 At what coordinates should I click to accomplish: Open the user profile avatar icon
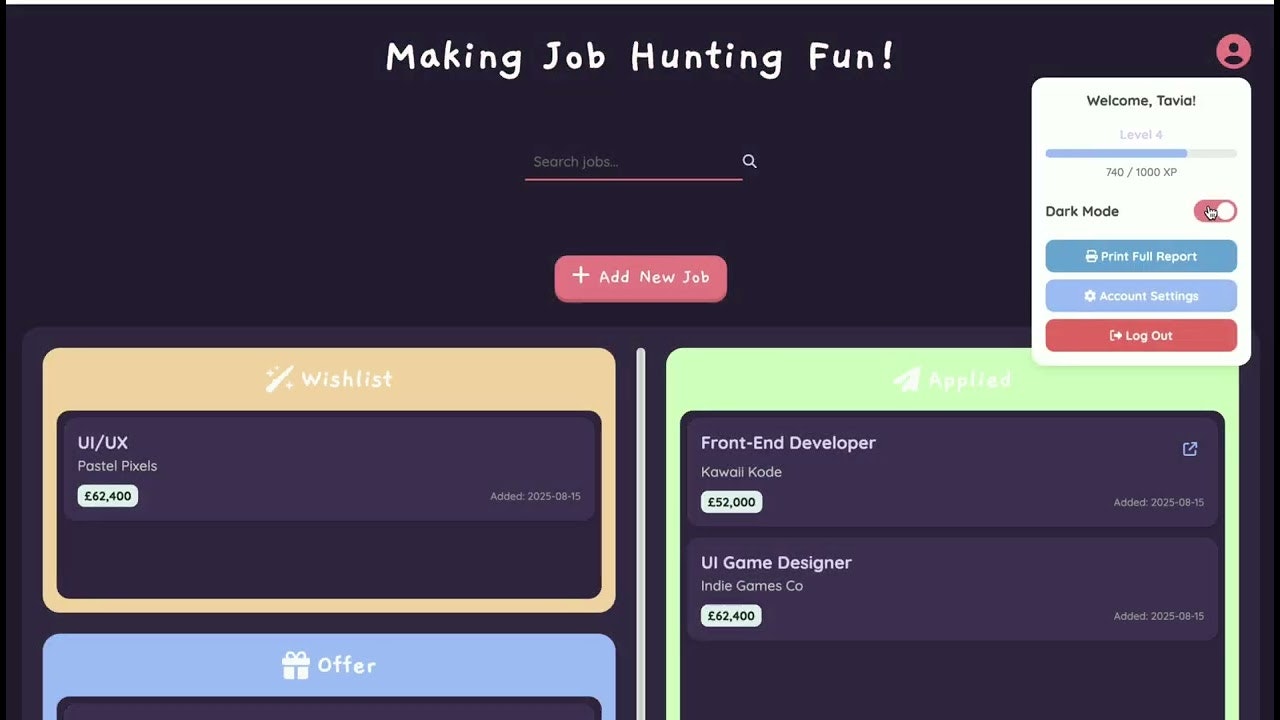click(1233, 51)
